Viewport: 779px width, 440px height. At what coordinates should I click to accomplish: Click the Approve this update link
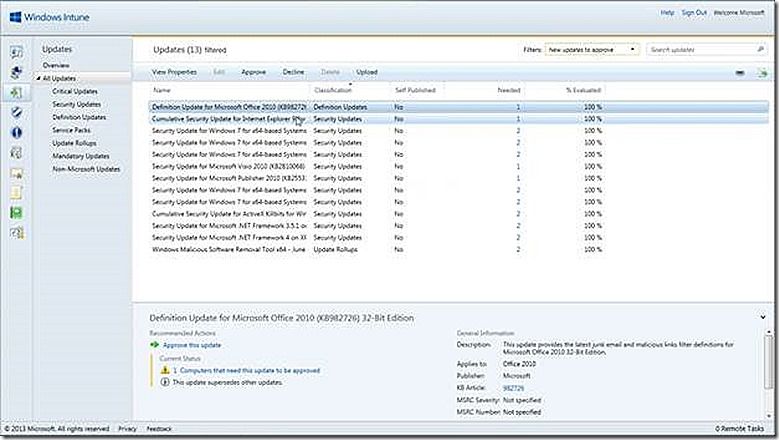[x=192, y=345]
